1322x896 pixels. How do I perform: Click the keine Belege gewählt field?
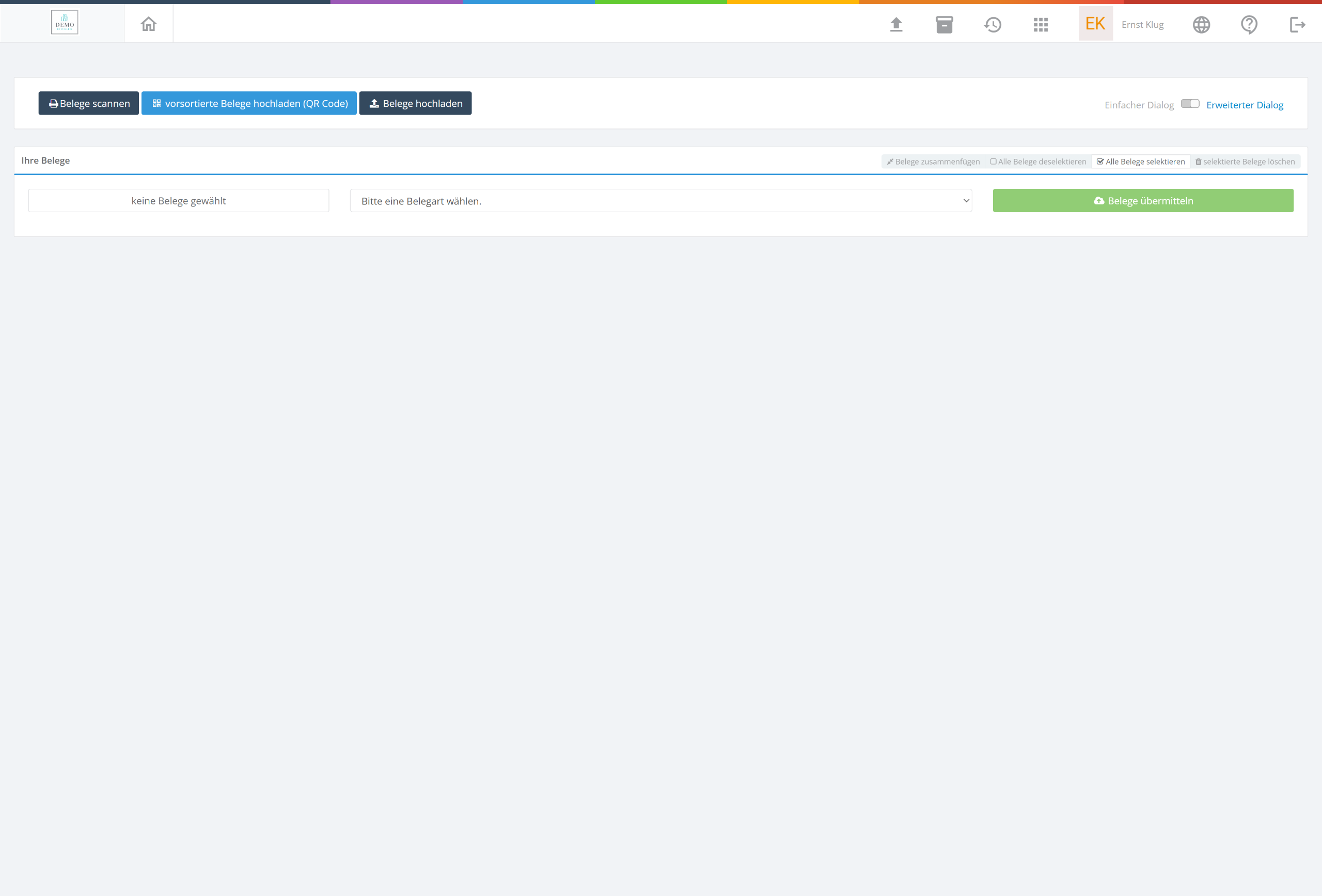click(x=179, y=201)
